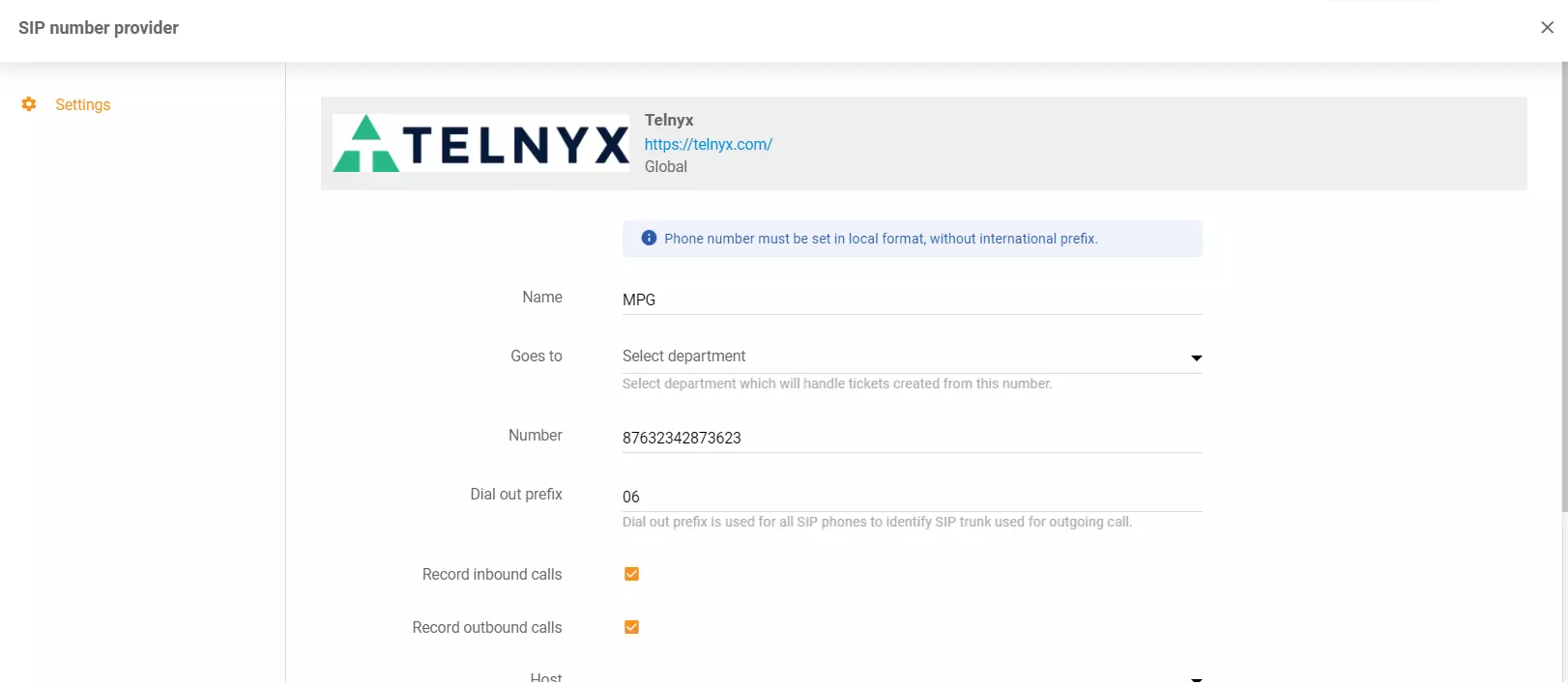Screen dimensions: 1568x684
Task: Click the Number field showing 87632342873623
Action: (x=870, y=438)
